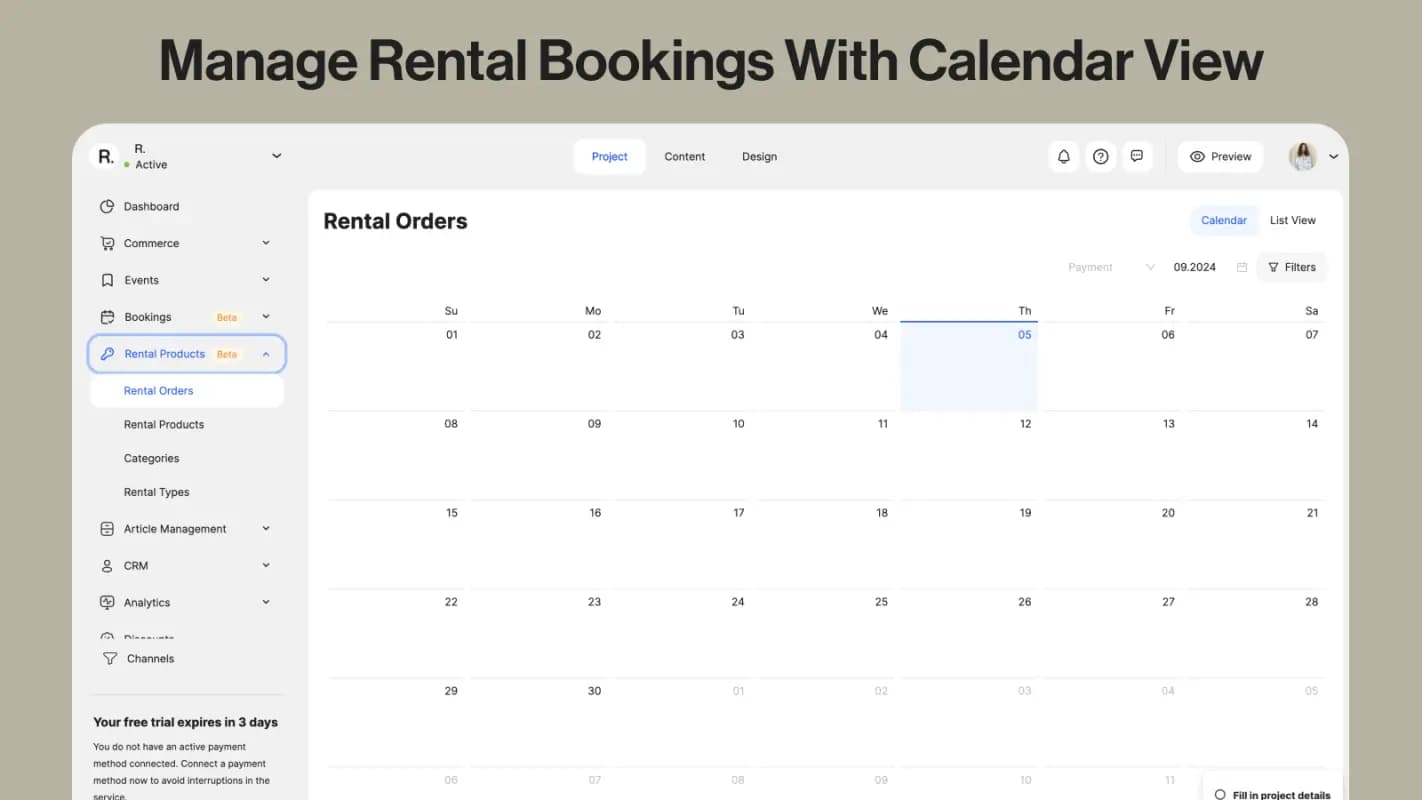Open the chat messages icon
The width and height of the screenshot is (1422, 800).
[x=1136, y=157]
